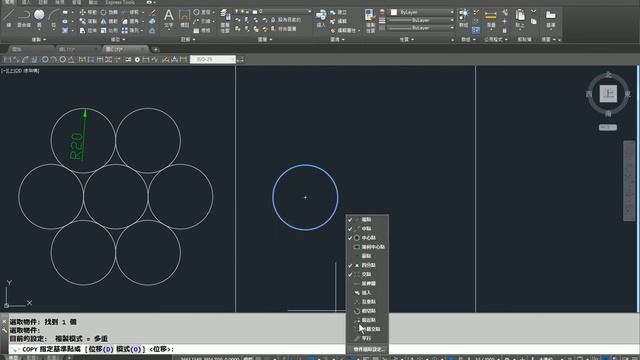Click the Match Properties icon
The image size is (640, 360).
370,20
